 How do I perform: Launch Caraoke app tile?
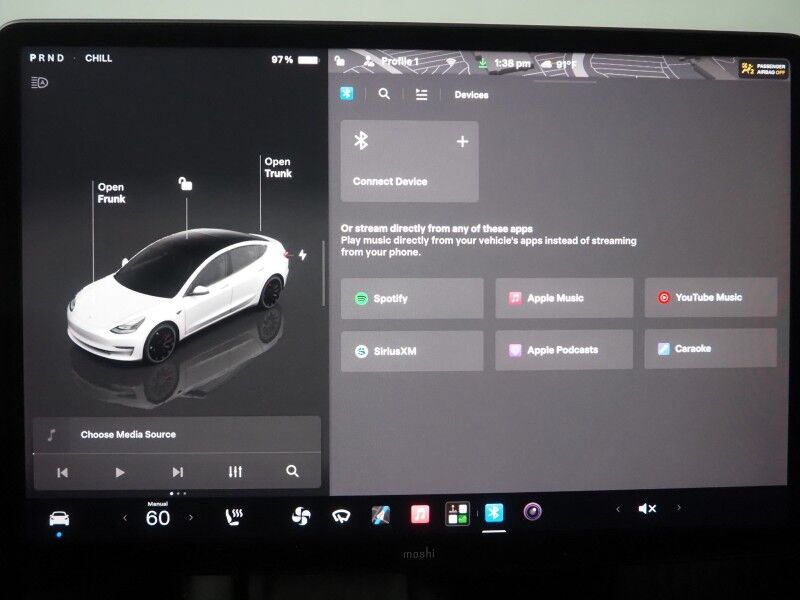point(711,348)
